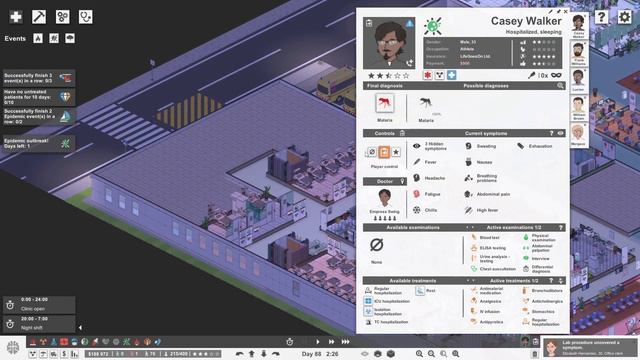Select the orange Player control mode
Image resolution: width=640 pixels, height=360 pixels.
[384, 152]
